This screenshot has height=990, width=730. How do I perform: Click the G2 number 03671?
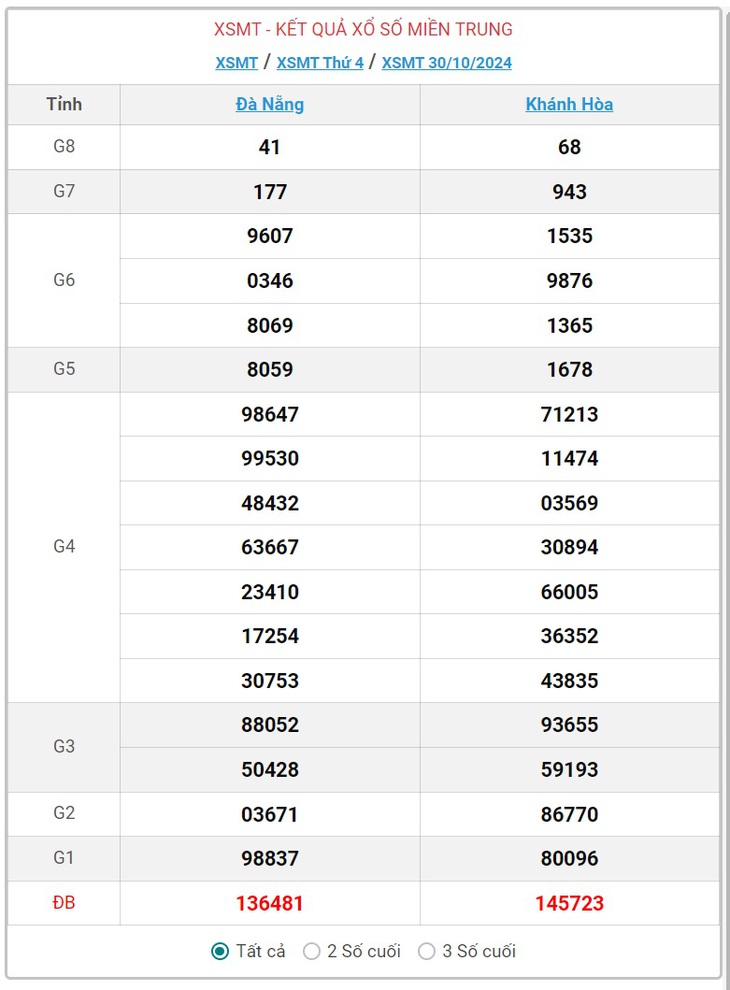(x=270, y=814)
